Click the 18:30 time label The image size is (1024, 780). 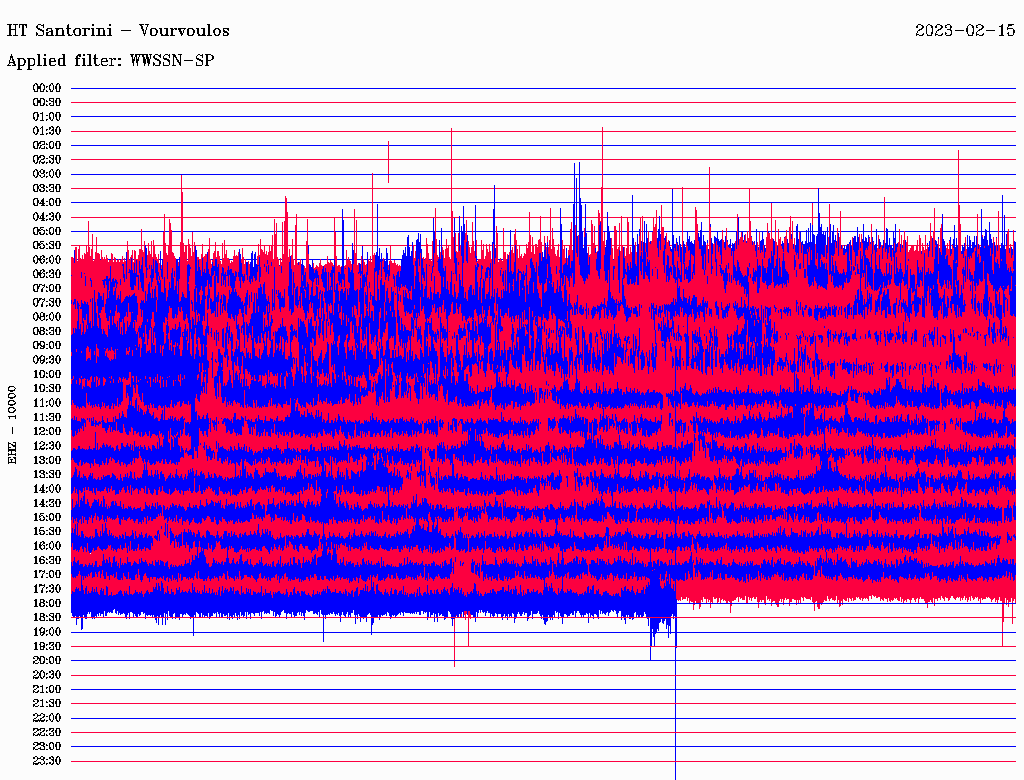(47, 617)
